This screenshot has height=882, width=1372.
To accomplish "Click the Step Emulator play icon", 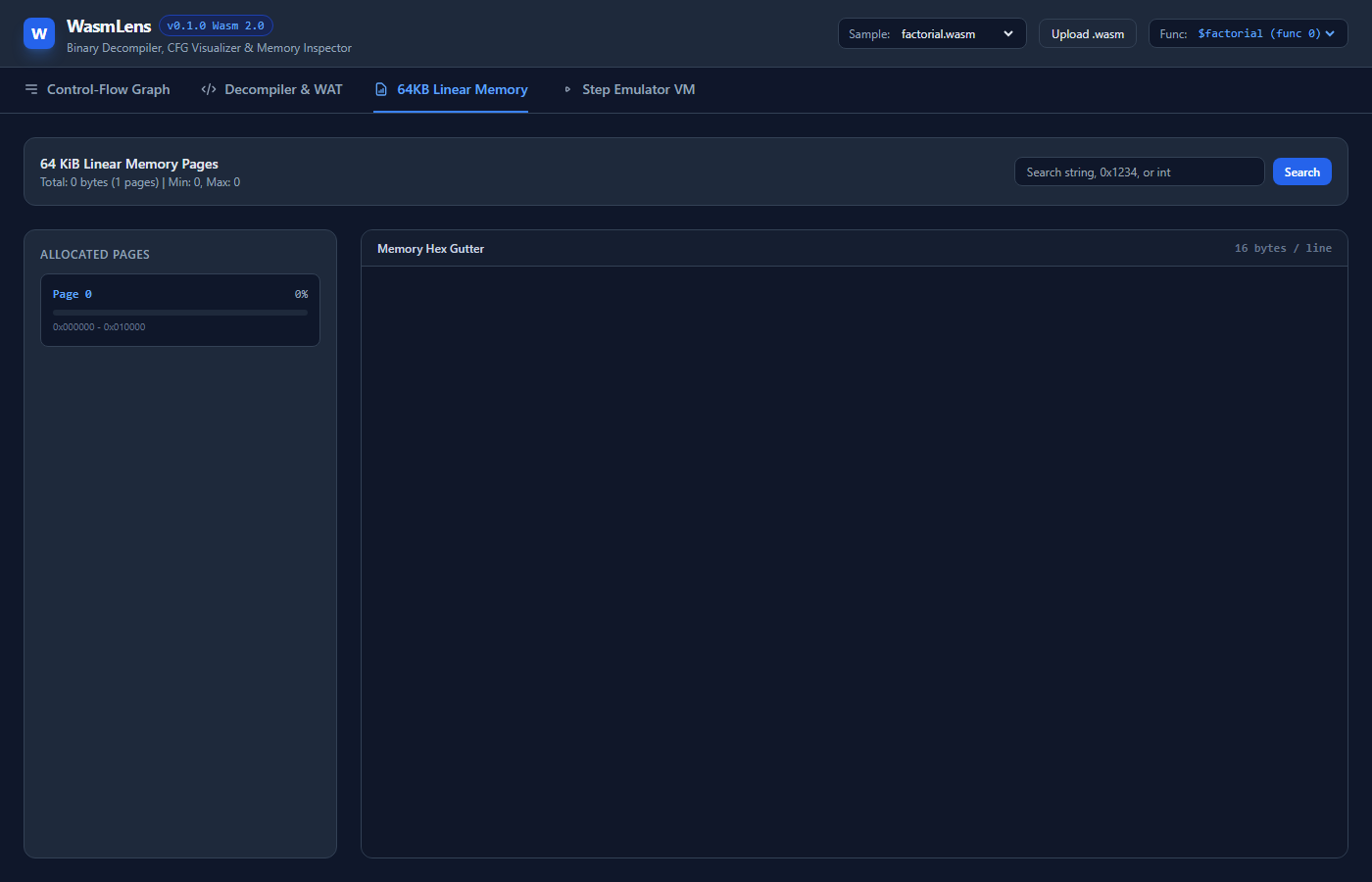I will pyautogui.click(x=567, y=89).
